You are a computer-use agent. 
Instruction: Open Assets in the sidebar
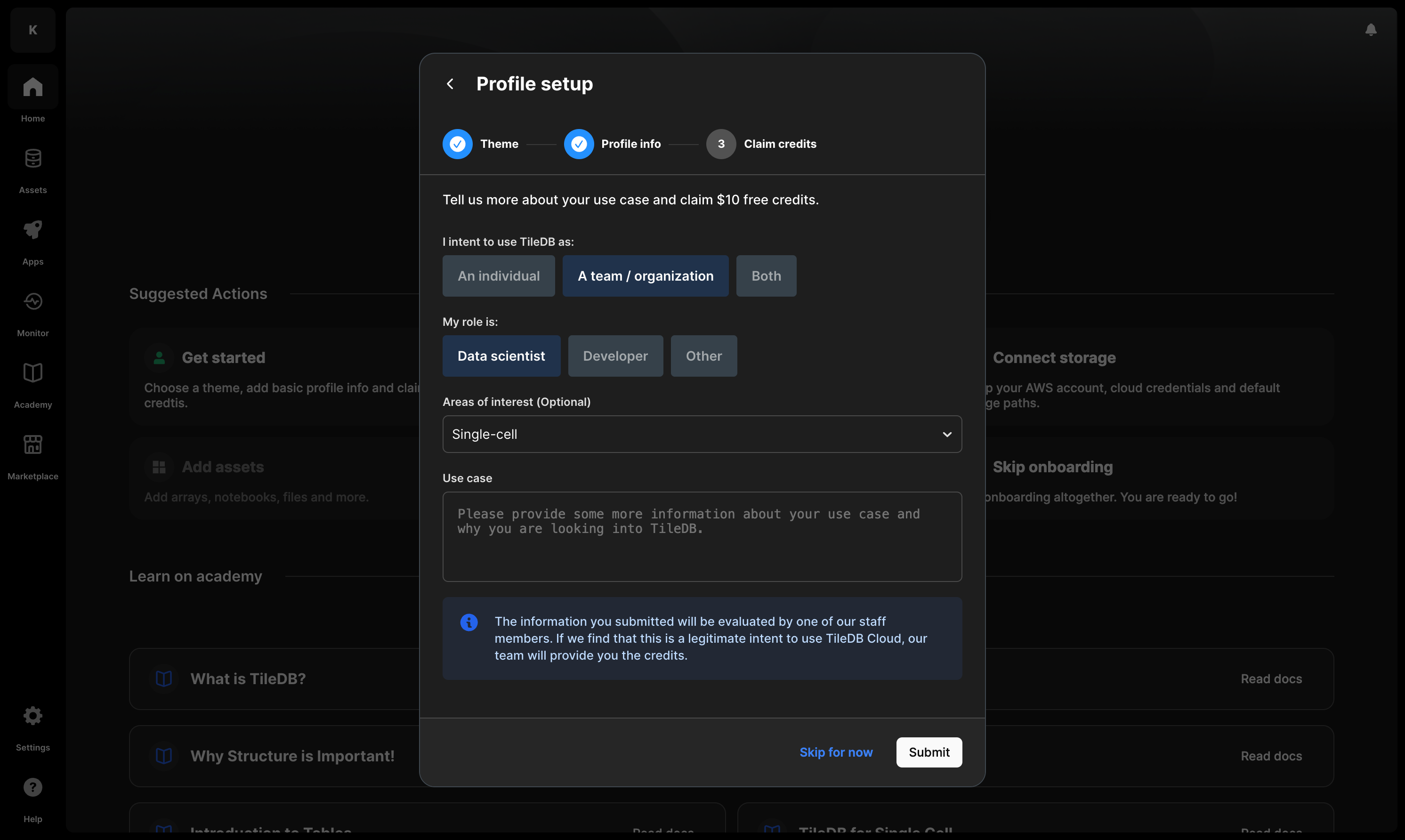pos(33,159)
